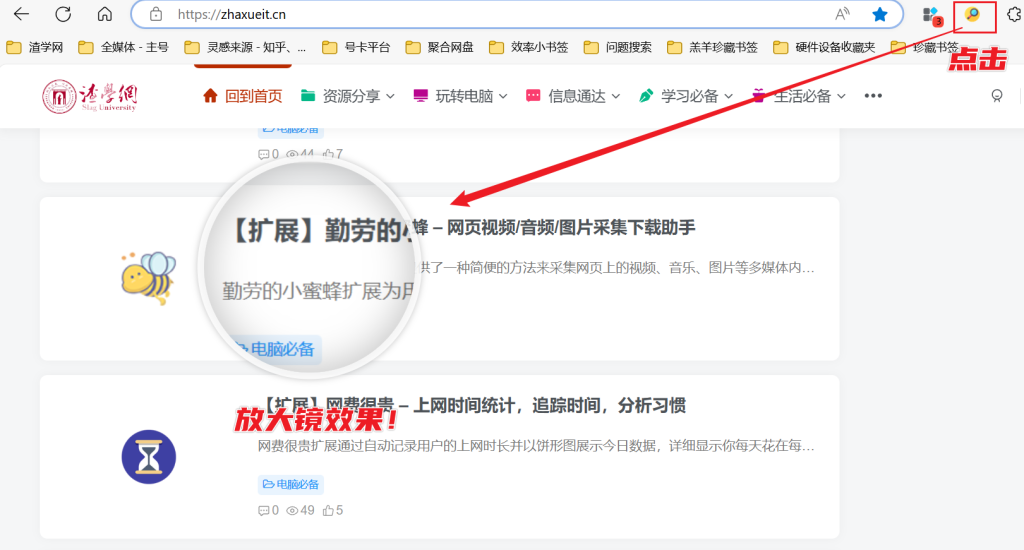View site info via the lock icon

coord(155,14)
